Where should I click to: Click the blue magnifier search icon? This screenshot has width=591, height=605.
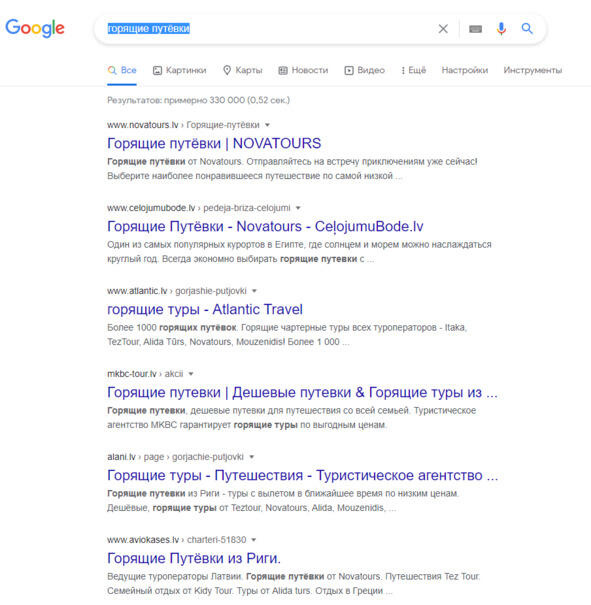[527, 28]
